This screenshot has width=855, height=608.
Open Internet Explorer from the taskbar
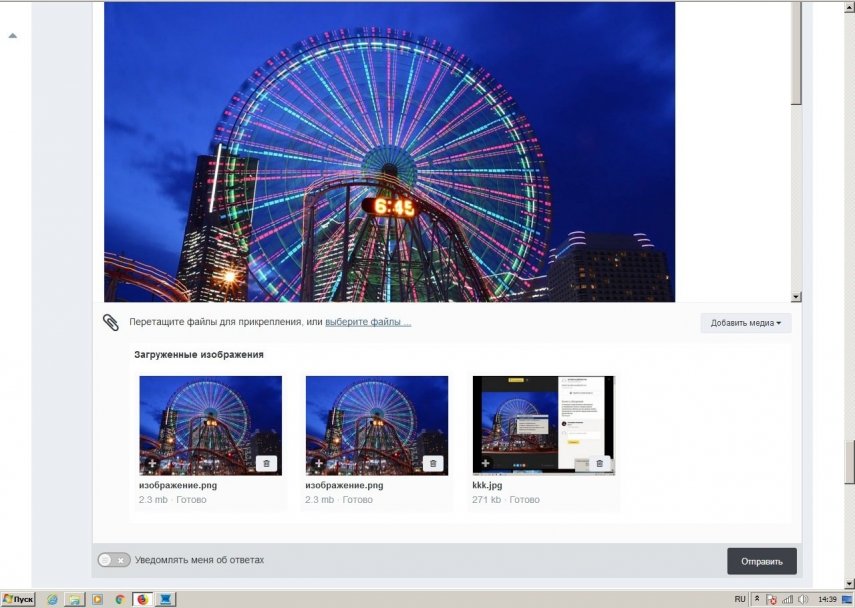(52, 599)
